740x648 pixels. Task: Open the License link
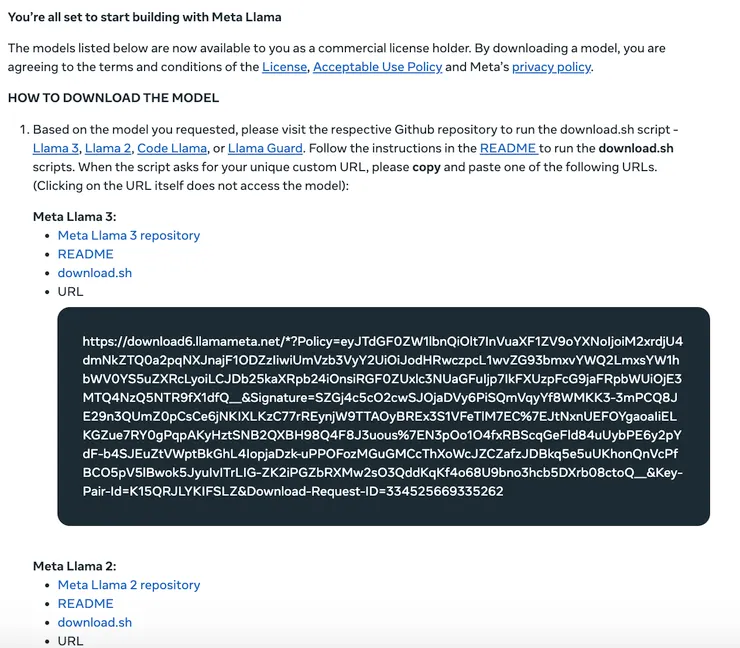284,67
